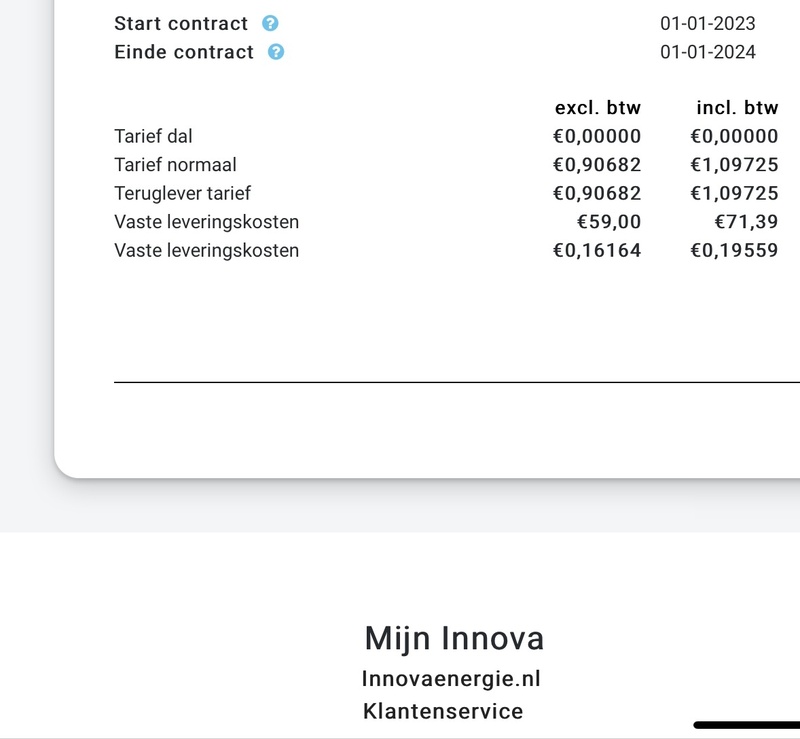
Task: Click the Tarief normaal row label
Action: click(176, 165)
